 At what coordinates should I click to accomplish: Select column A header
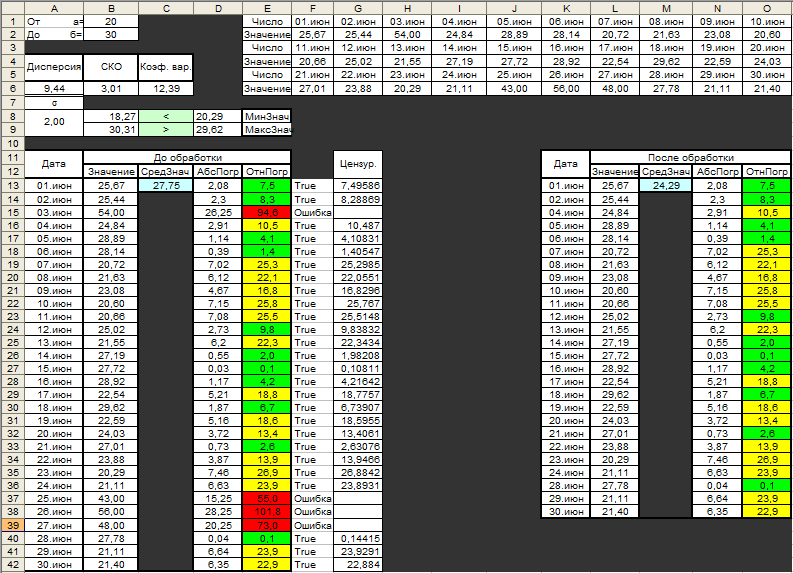point(54,9)
